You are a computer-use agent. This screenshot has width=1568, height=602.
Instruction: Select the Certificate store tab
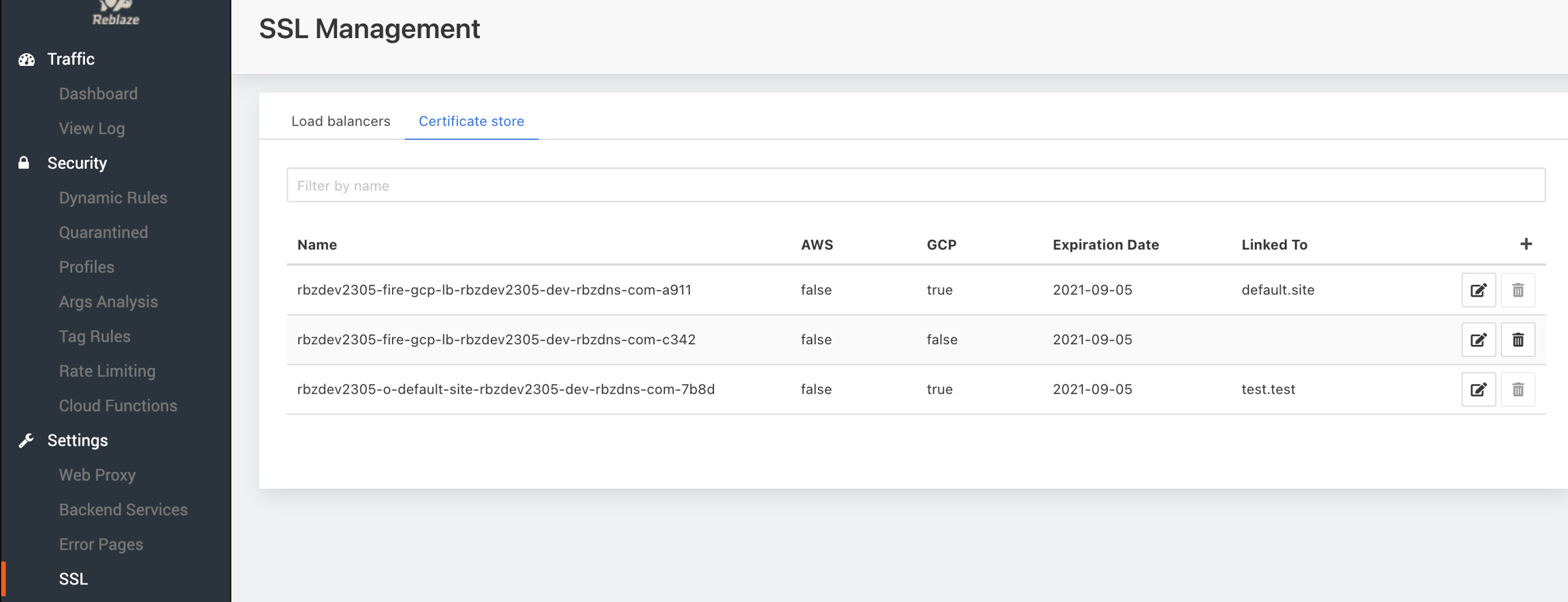click(471, 121)
